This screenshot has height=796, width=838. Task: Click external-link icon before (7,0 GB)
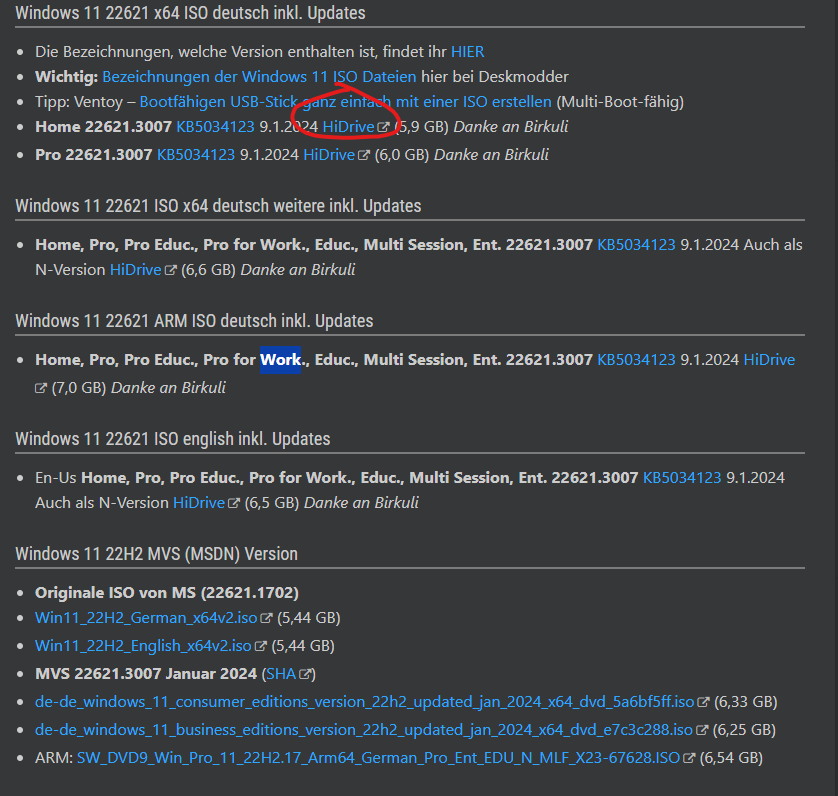tap(41, 388)
